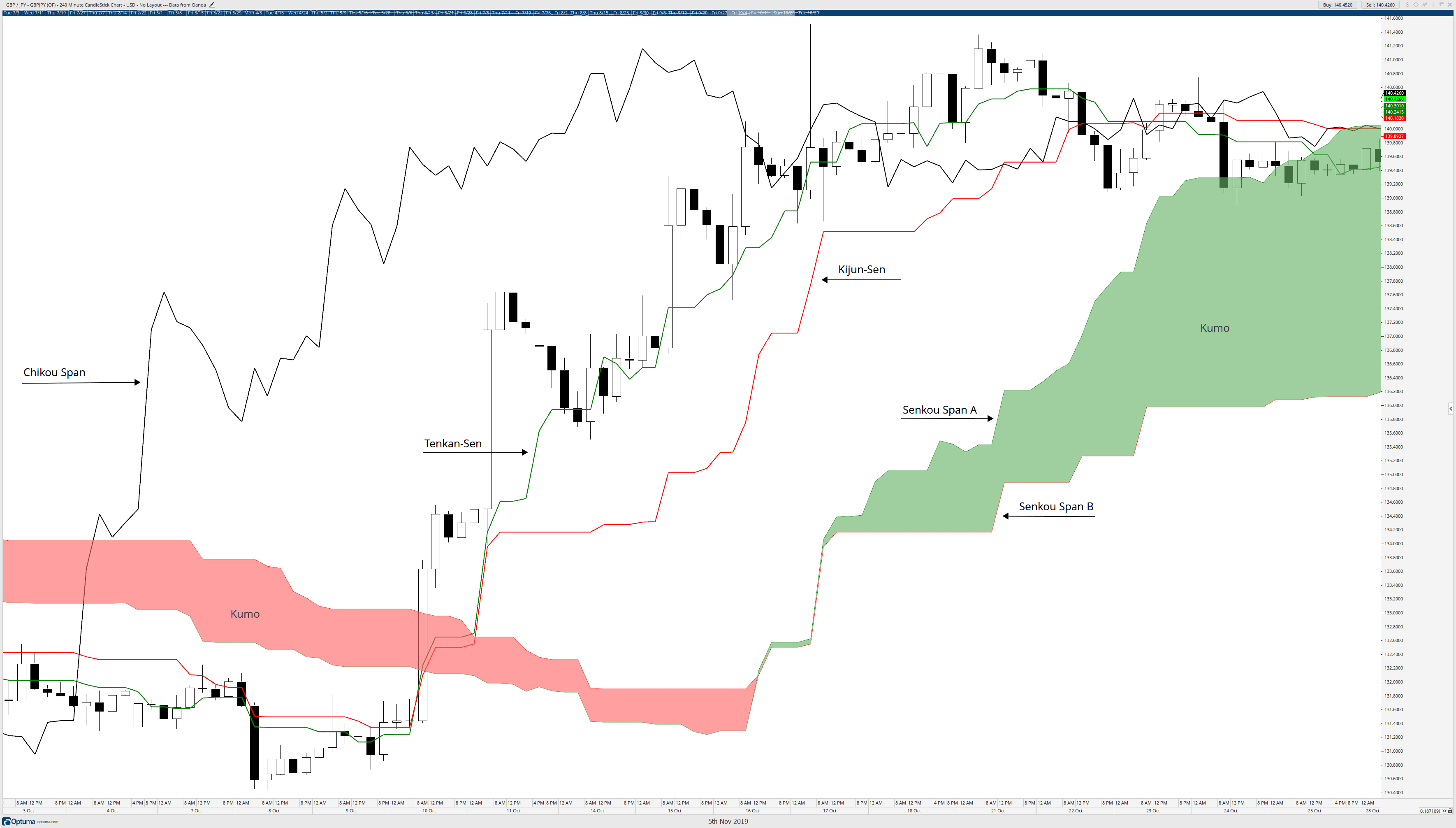Select the Kijun-Sen annotation label
The height and width of the screenshot is (828, 1456).
point(862,269)
